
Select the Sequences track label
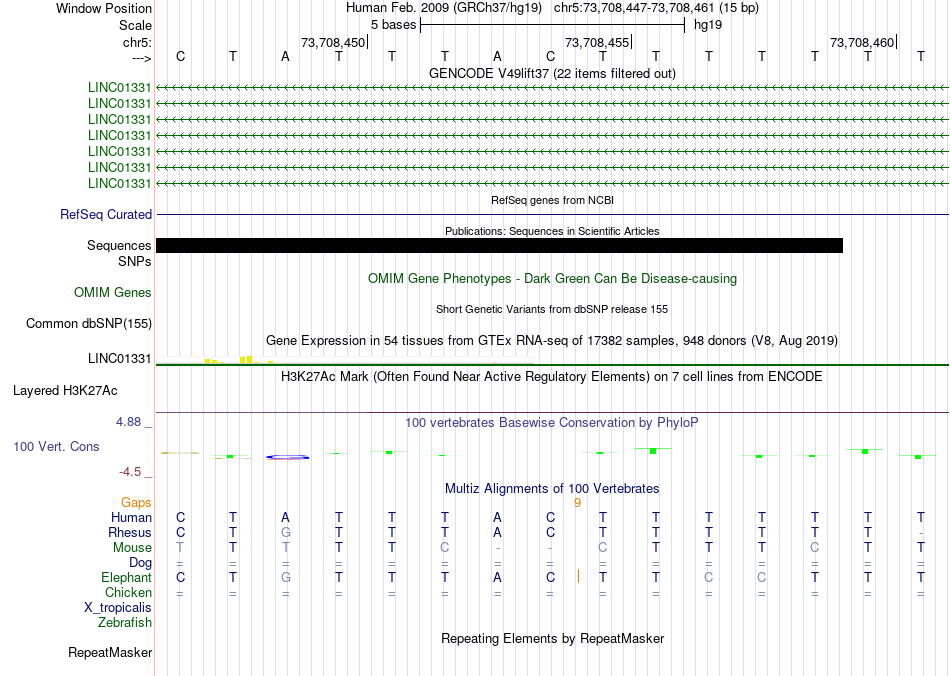pyautogui.click(x=119, y=245)
